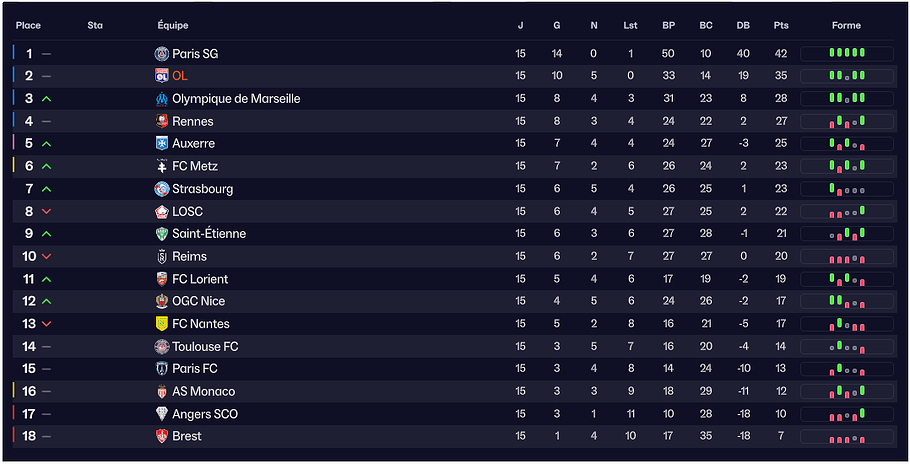This screenshot has width=910, height=464.
Task: Click the Toulouse FC club badge
Action: click(x=162, y=346)
